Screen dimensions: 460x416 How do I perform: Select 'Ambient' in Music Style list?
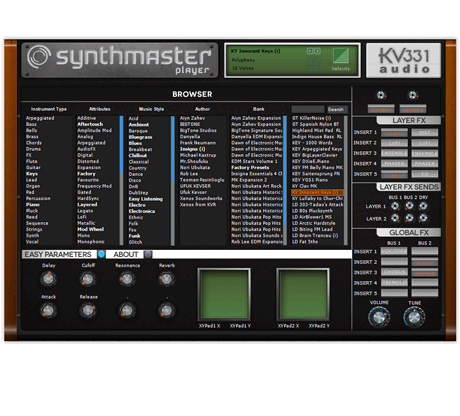tap(139, 125)
